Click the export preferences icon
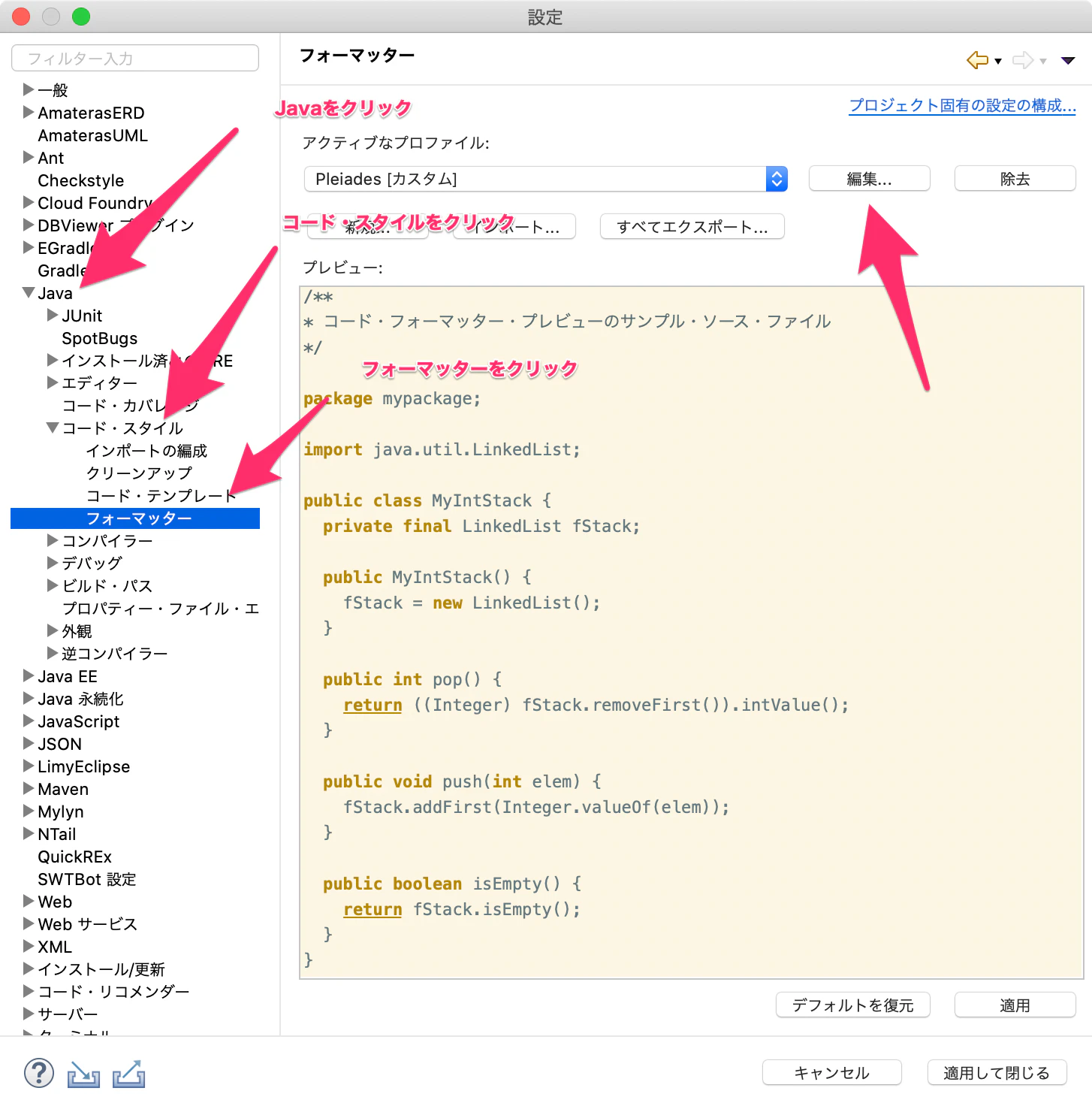The height and width of the screenshot is (1112, 1092). click(128, 1073)
